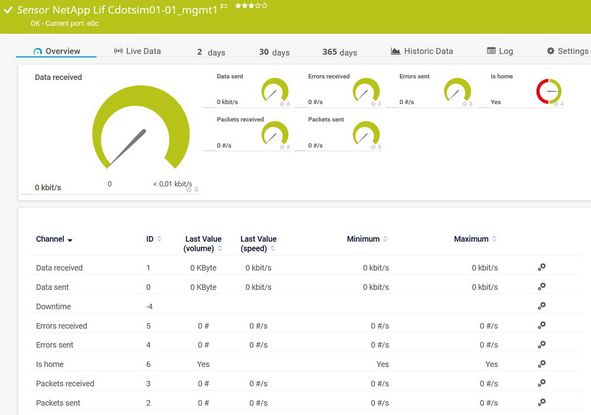Select the Downtime channel row name
591x415 pixels.
pyautogui.click(x=53, y=306)
